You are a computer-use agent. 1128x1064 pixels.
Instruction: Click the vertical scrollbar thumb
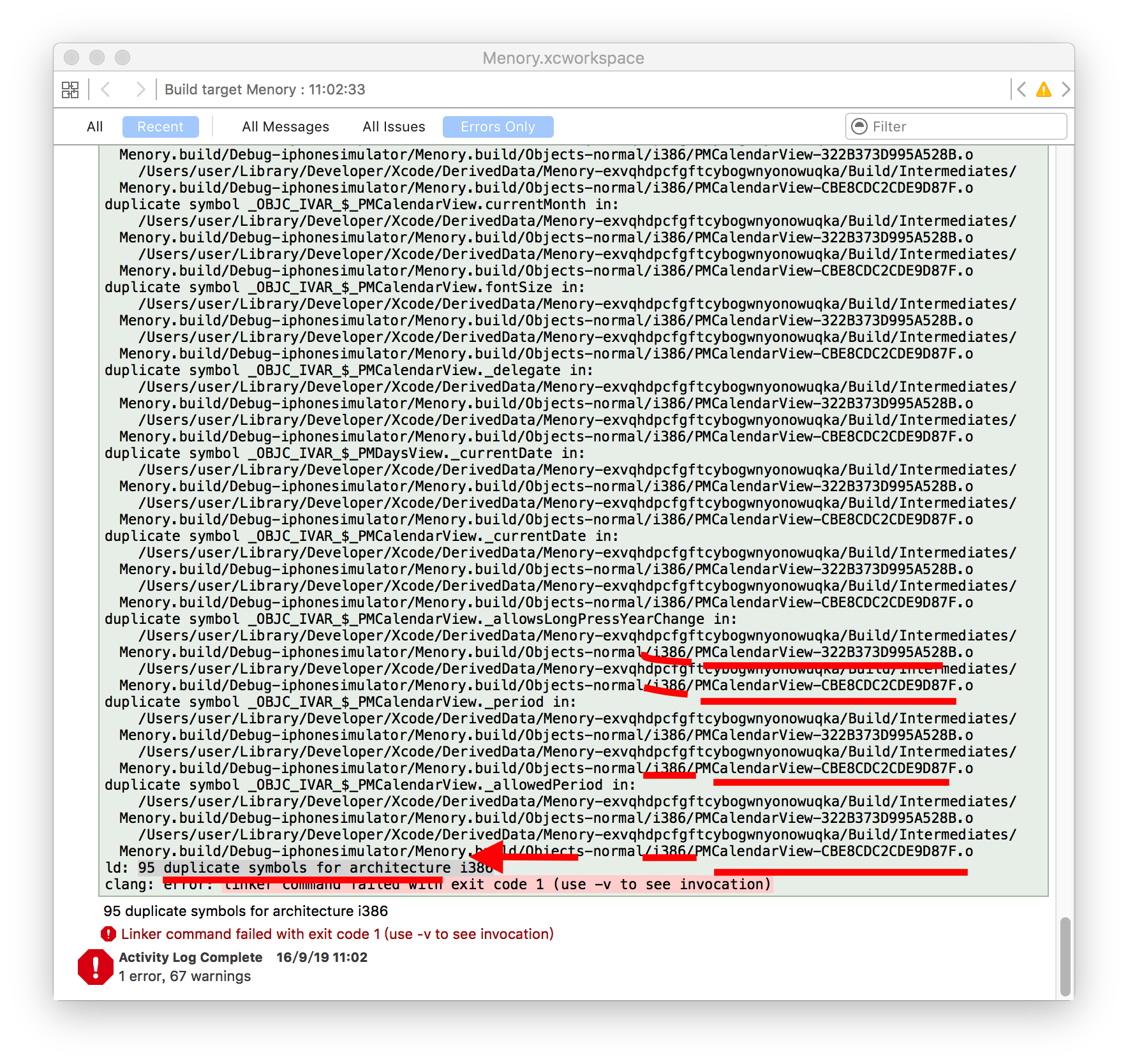click(1065, 956)
